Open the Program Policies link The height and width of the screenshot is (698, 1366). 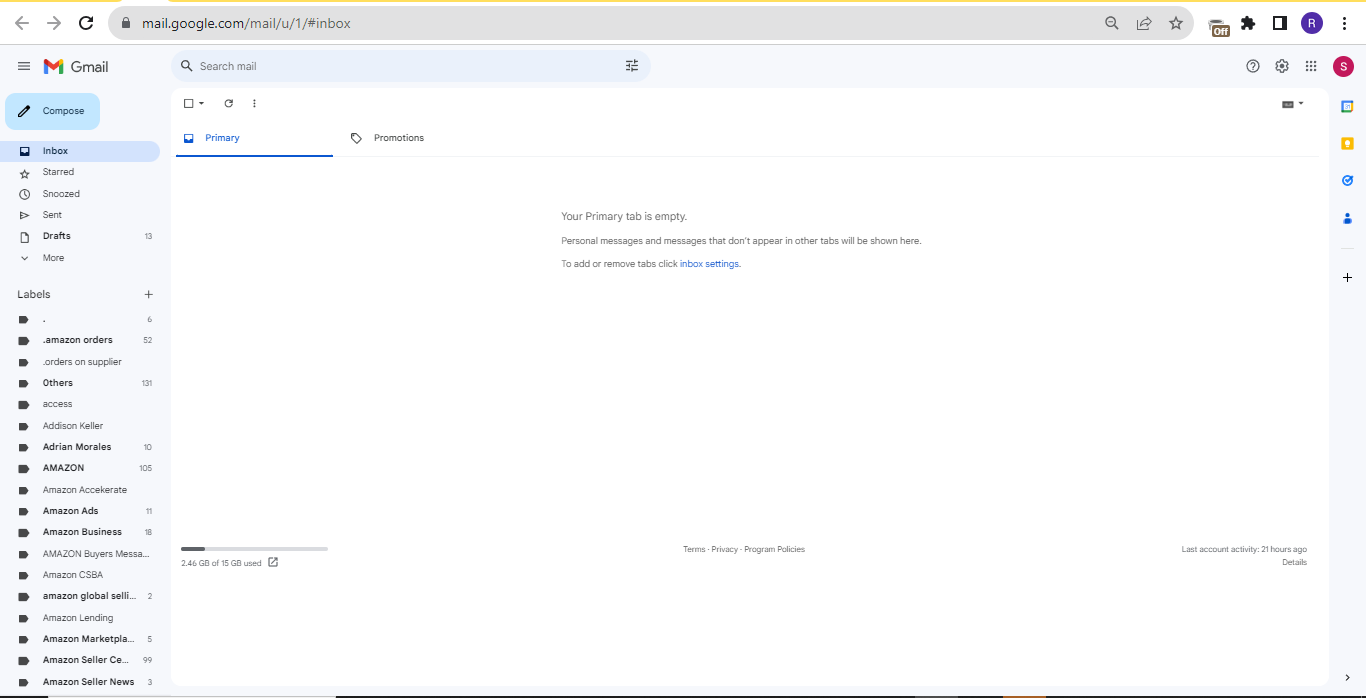[775, 549]
